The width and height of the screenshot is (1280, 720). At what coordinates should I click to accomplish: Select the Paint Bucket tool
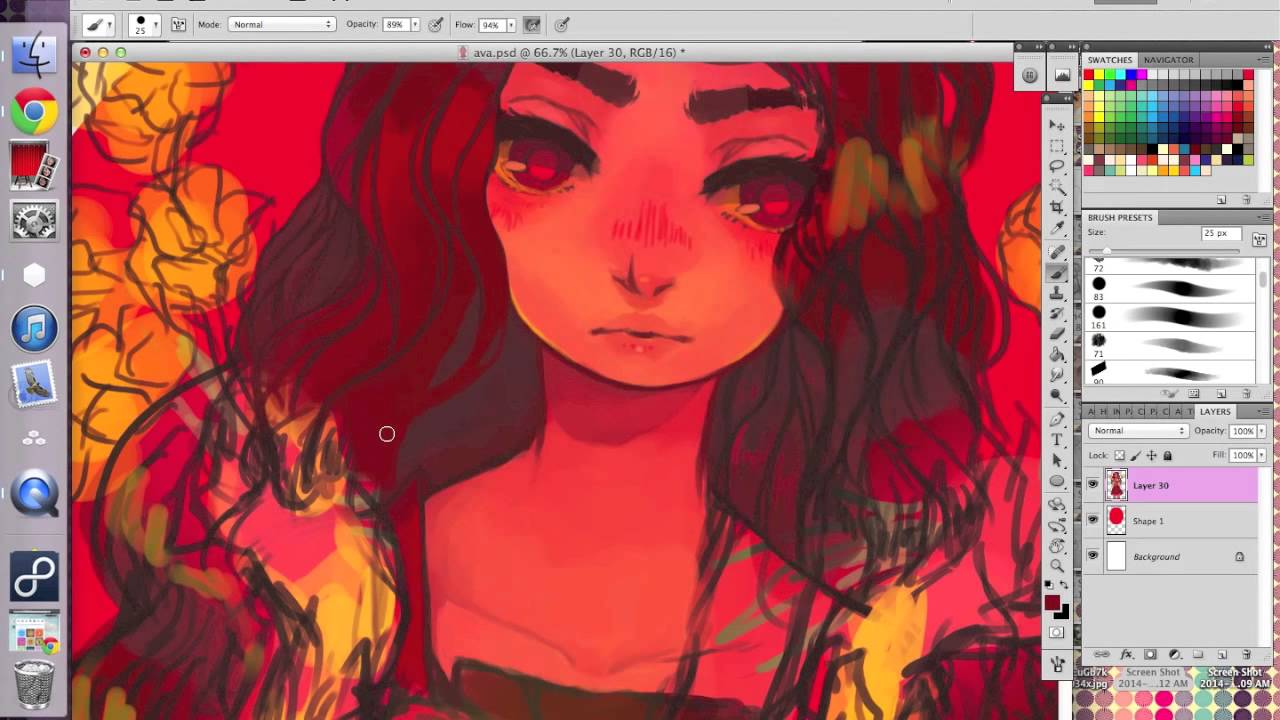(1057, 353)
